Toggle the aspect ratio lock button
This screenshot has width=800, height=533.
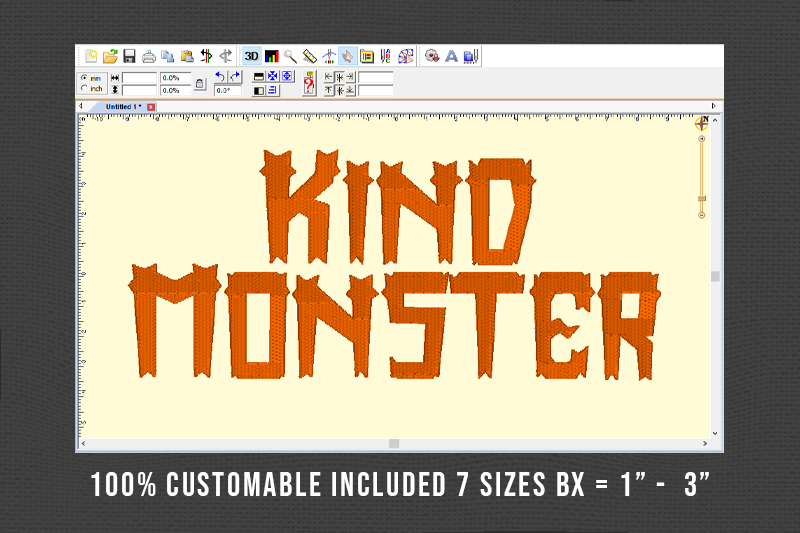(199, 84)
